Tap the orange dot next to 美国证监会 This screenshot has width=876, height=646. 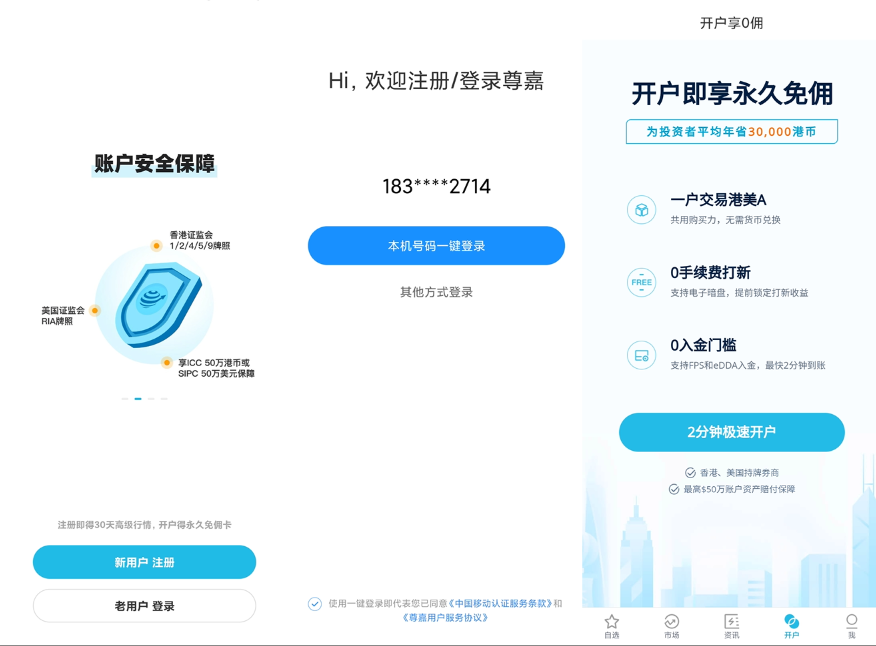click(95, 311)
